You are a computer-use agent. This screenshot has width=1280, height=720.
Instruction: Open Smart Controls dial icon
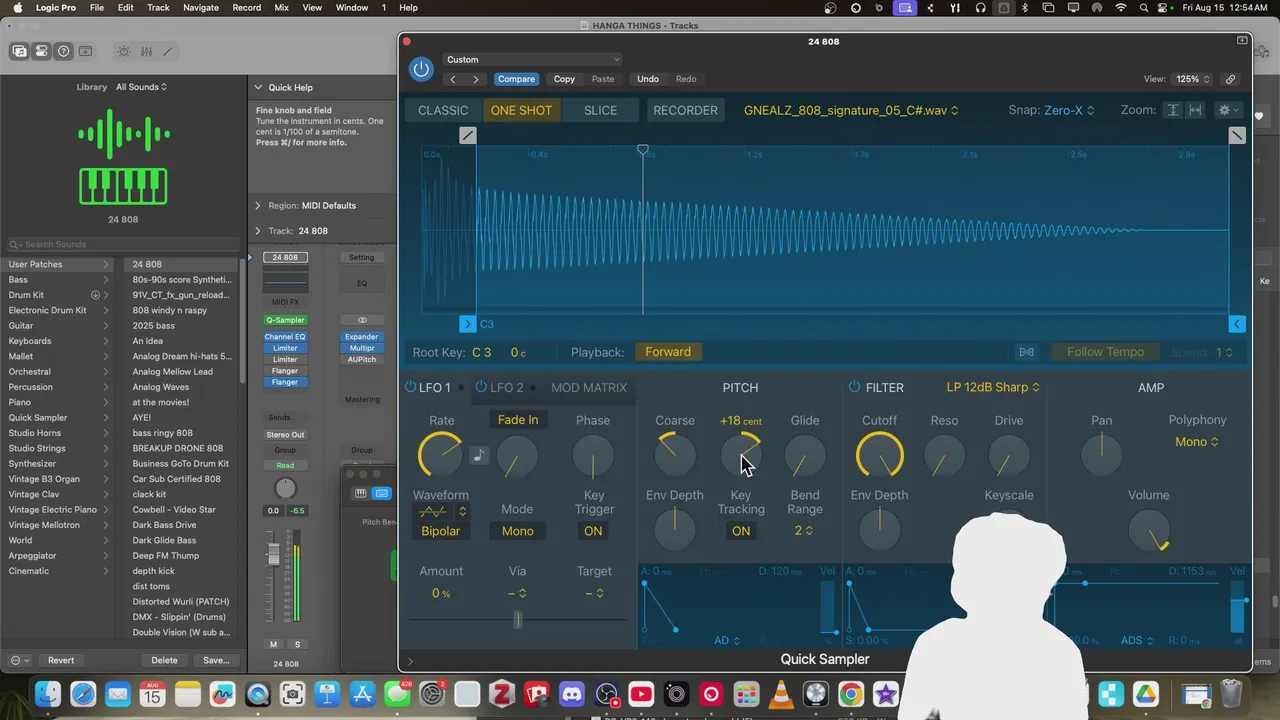(x=124, y=51)
